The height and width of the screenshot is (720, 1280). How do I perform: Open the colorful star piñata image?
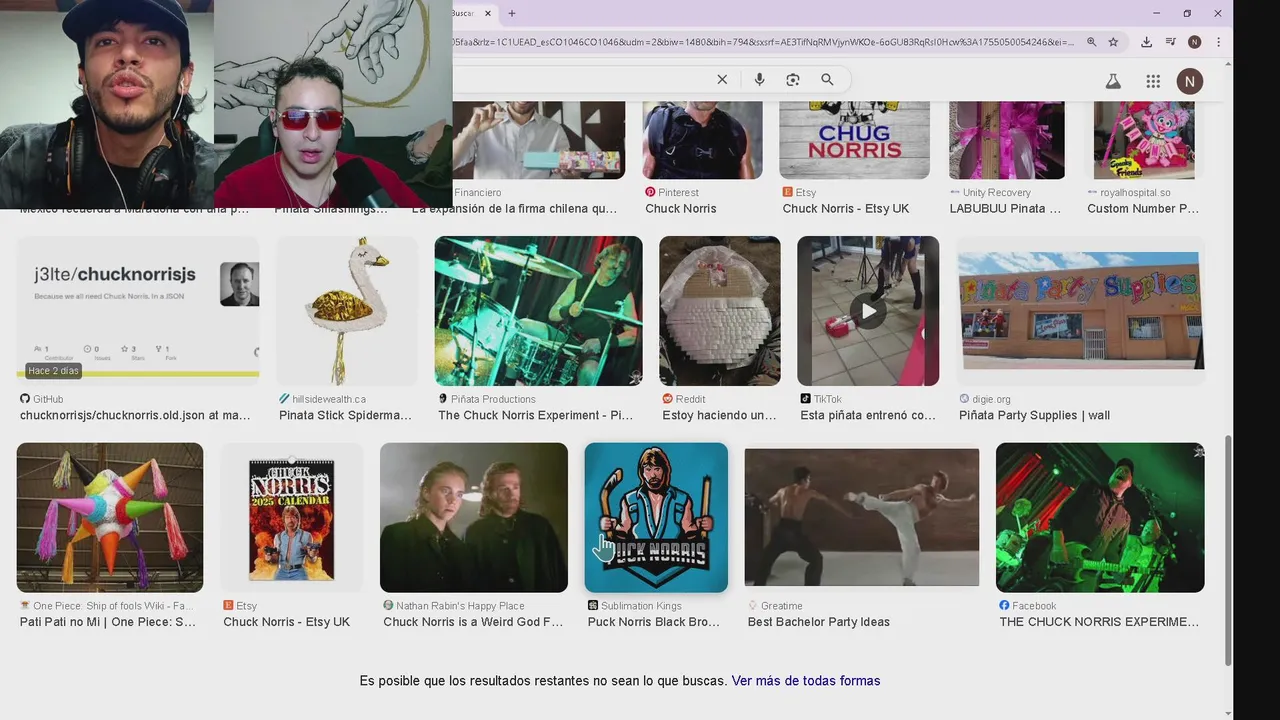(x=110, y=518)
